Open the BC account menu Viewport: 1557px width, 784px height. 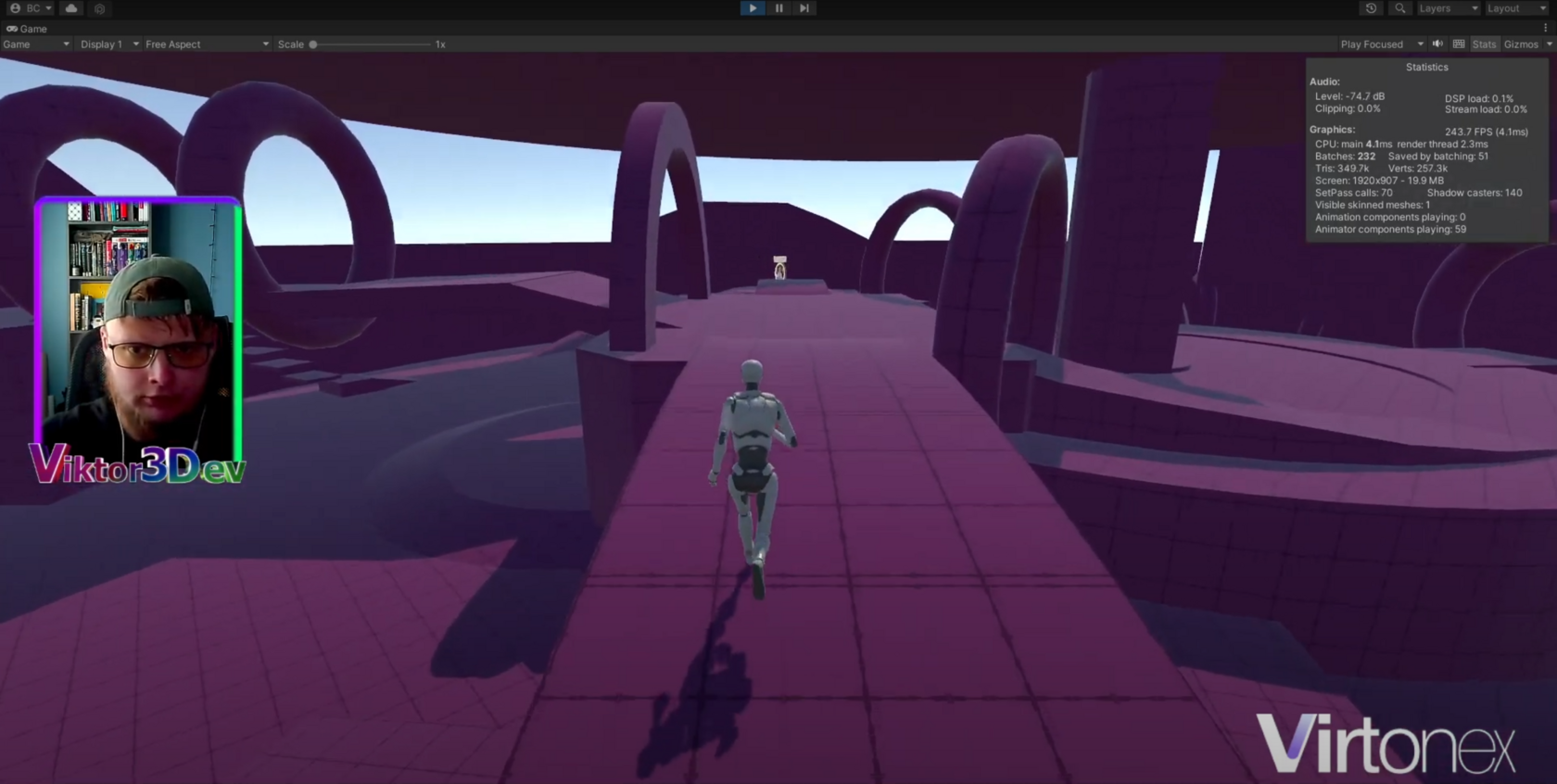[x=31, y=8]
